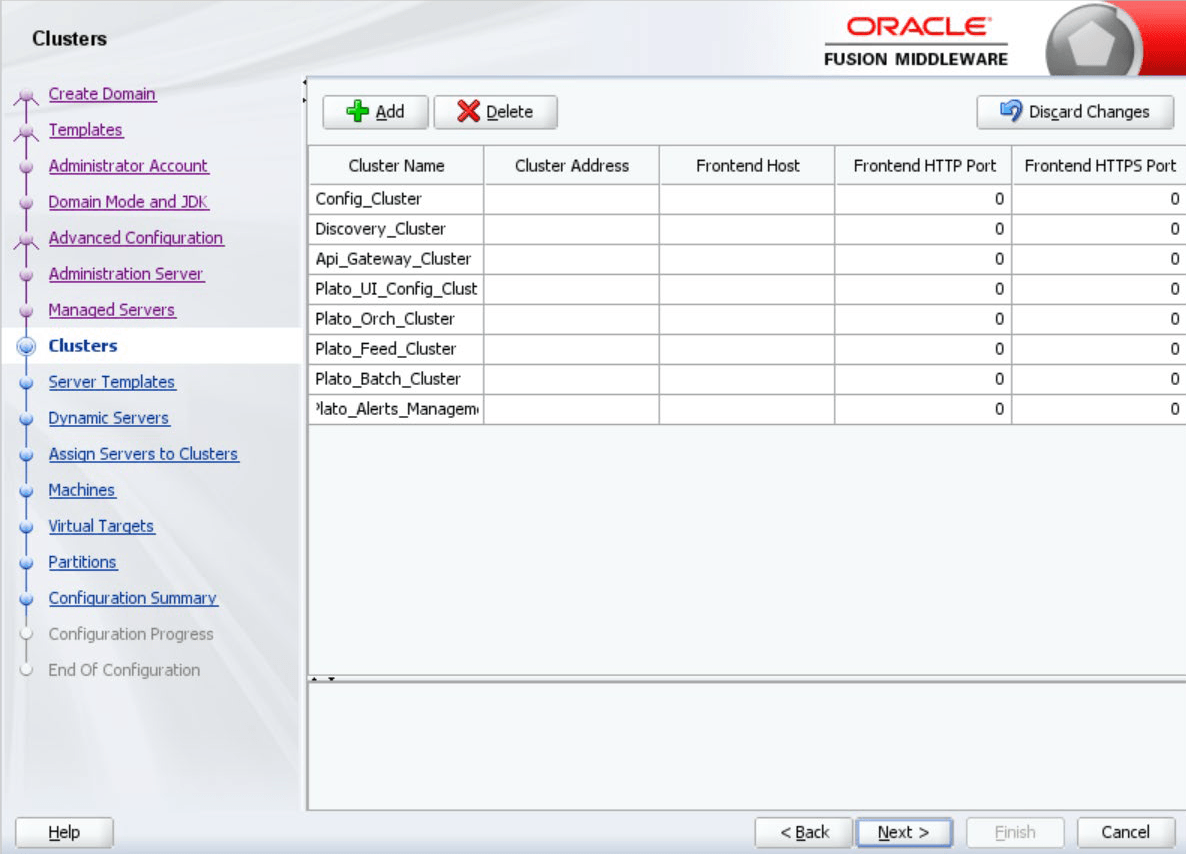Click the Configuration Summary step bullet
The width and height of the screenshot is (1186, 854).
click(x=26, y=599)
